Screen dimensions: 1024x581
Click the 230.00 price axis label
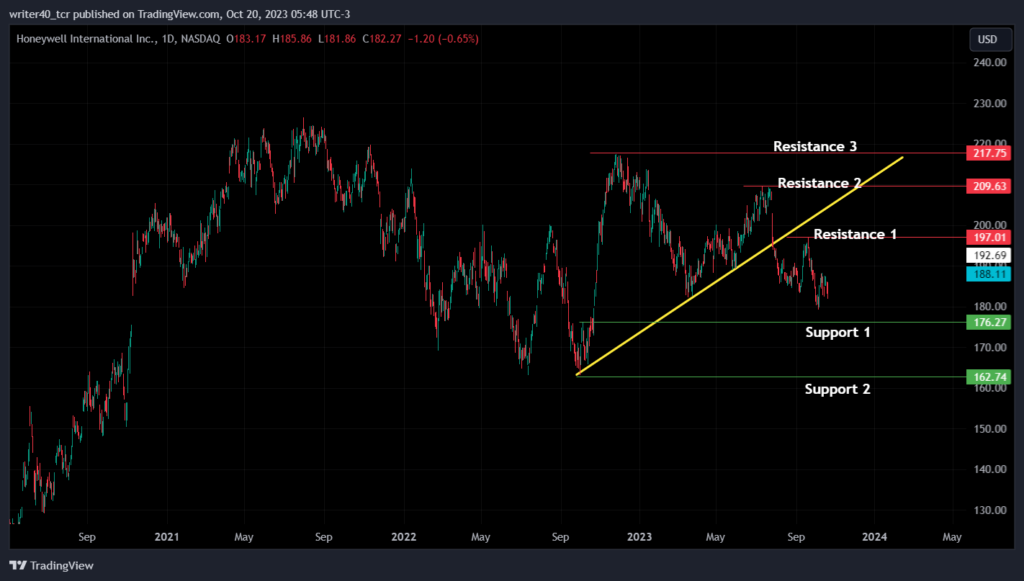tap(990, 103)
